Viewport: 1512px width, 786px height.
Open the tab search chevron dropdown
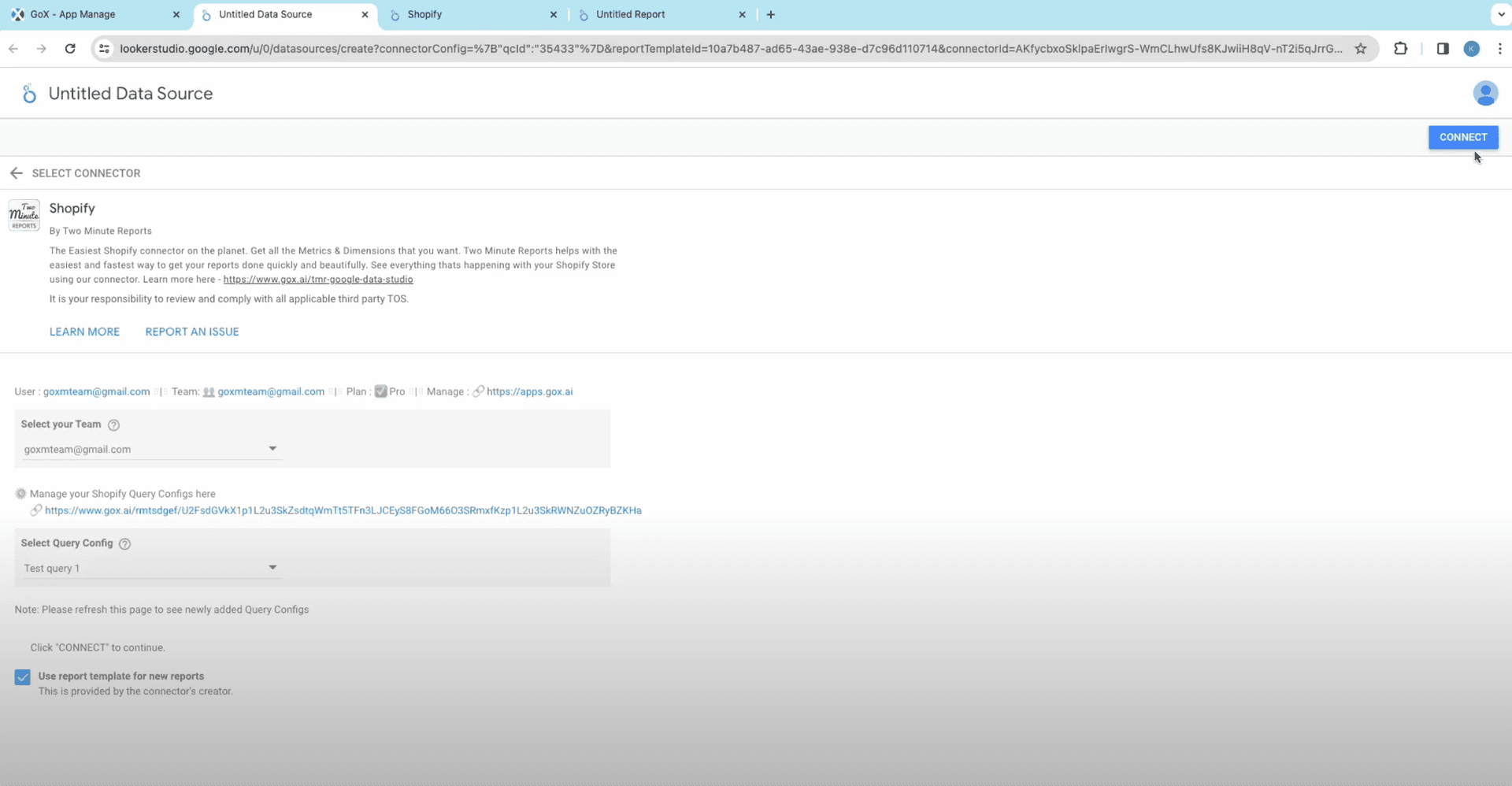[x=1500, y=14]
